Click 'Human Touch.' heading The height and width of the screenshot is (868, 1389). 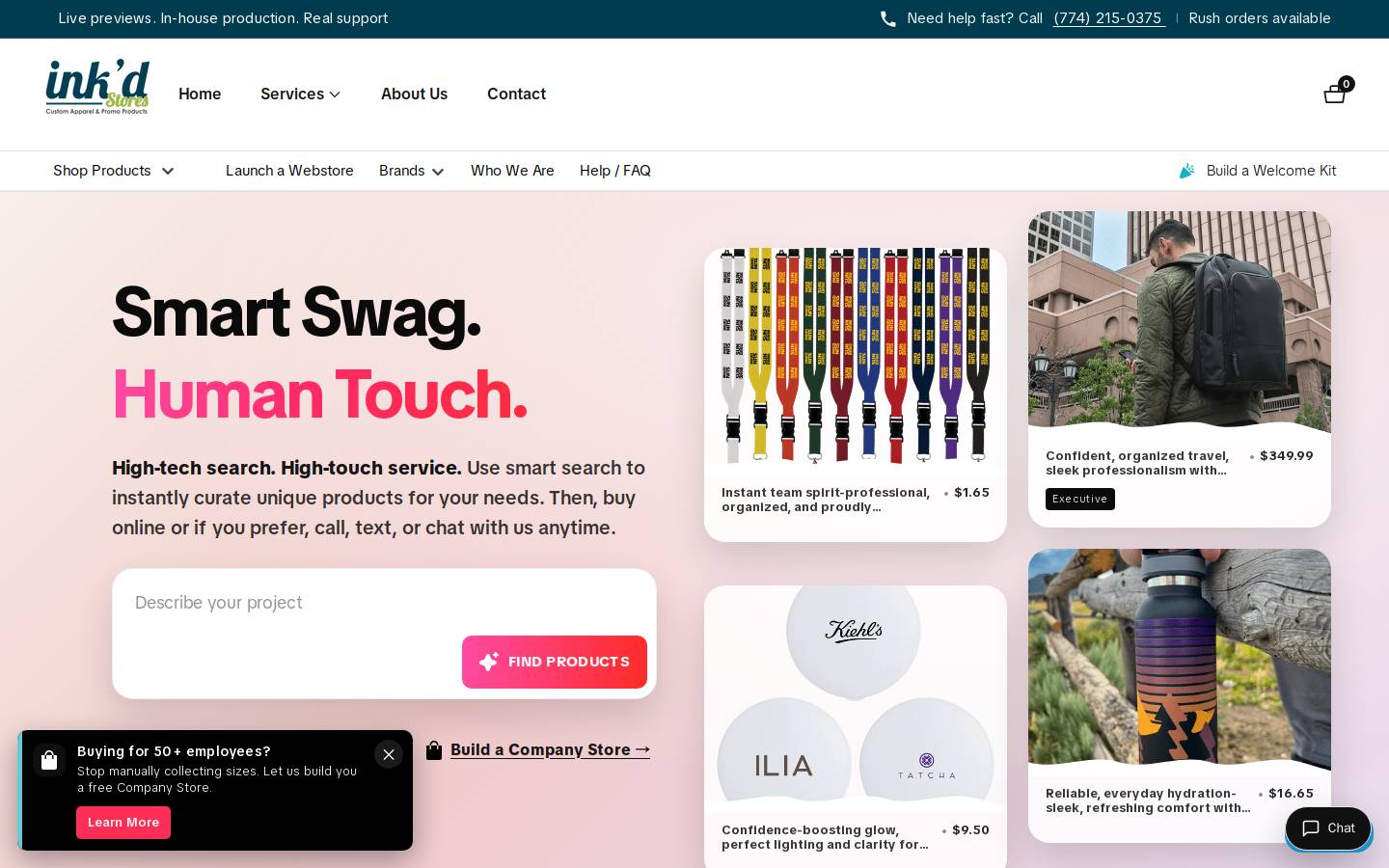tap(320, 394)
